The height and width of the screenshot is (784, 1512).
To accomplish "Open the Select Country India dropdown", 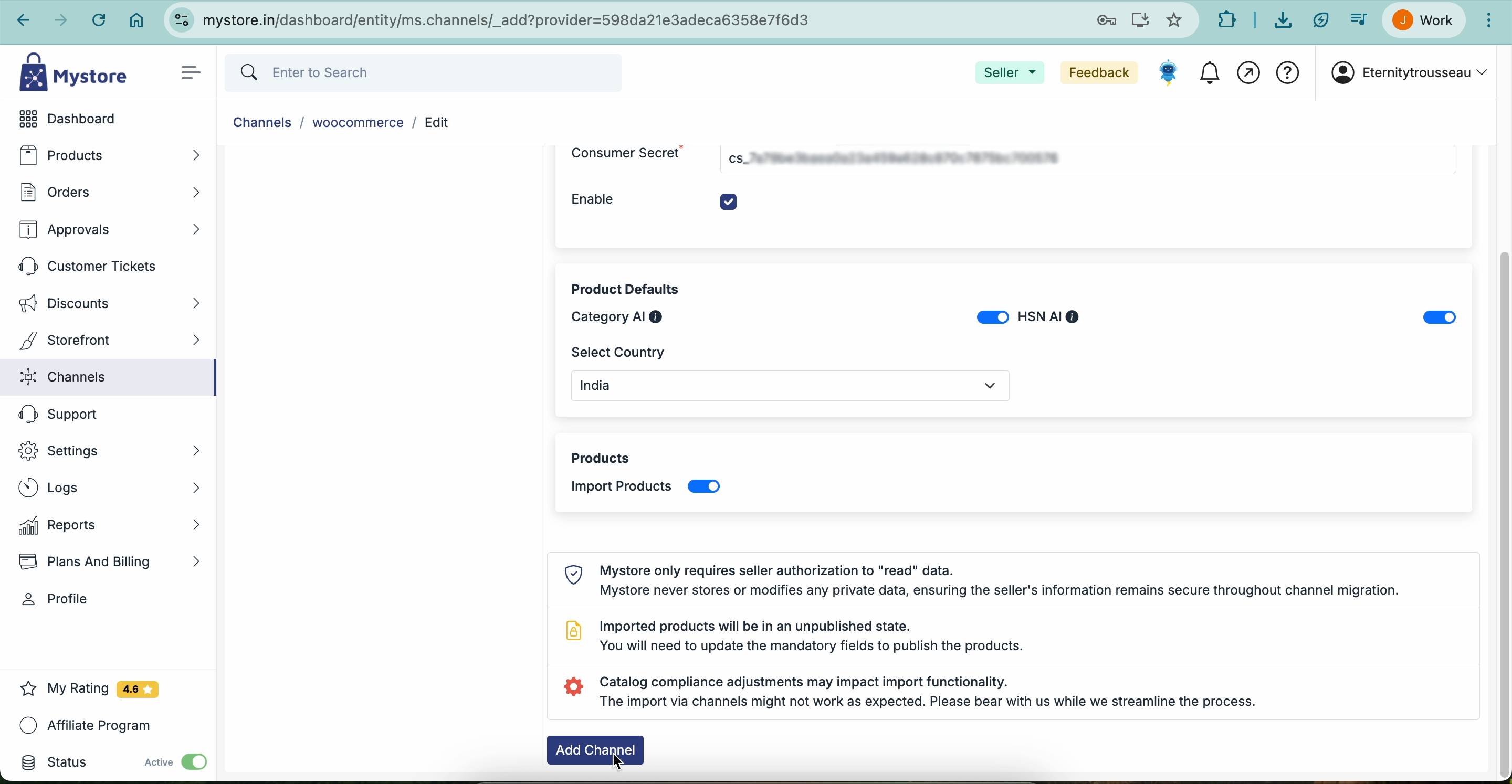I will coord(790,386).
